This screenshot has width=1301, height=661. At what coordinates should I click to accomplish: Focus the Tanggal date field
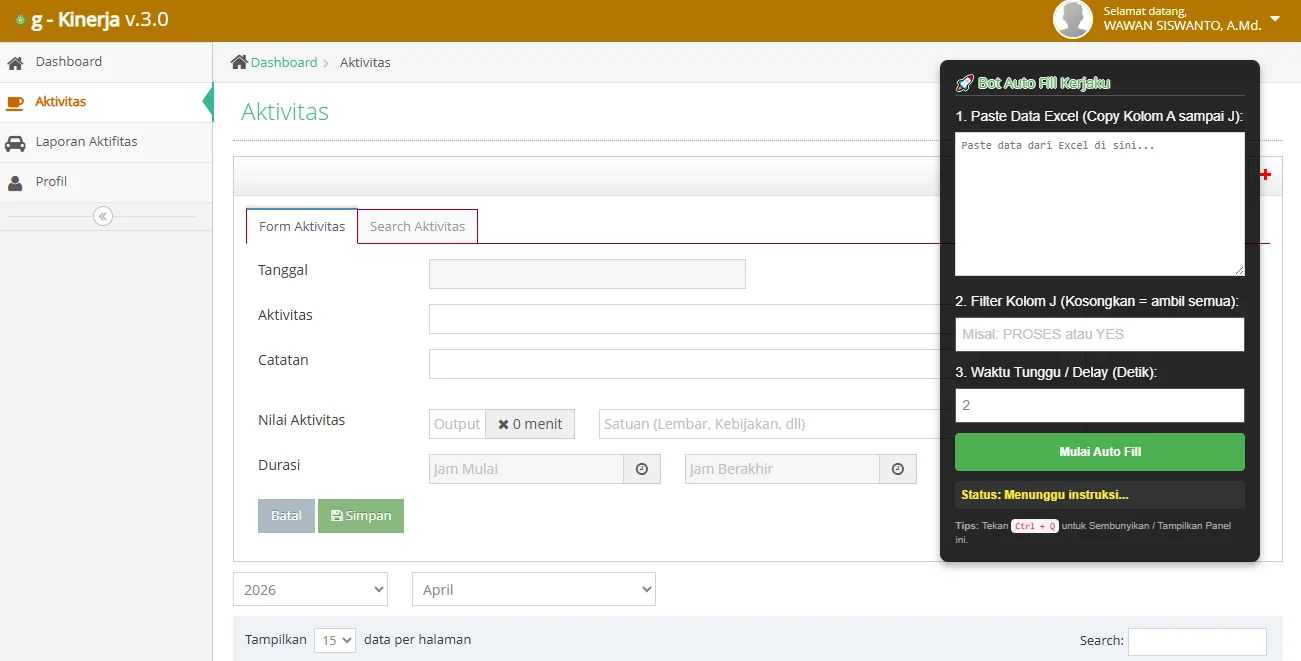pos(587,274)
